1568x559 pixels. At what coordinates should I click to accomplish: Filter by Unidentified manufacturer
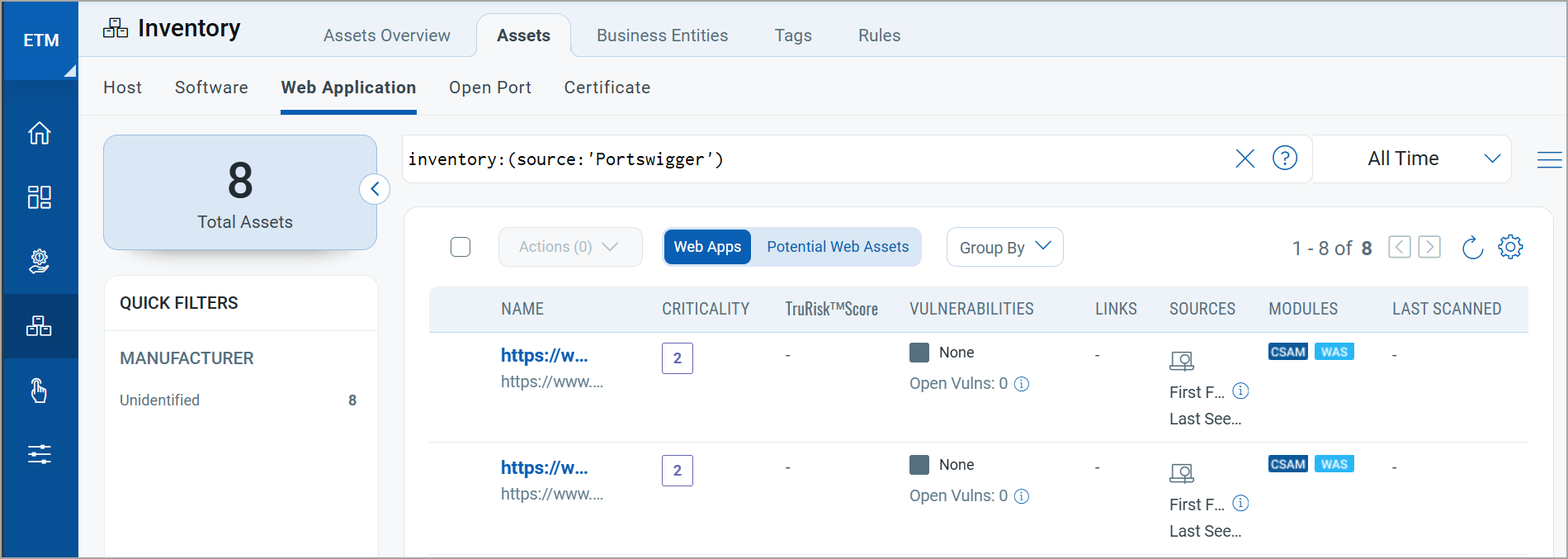tap(160, 400)
